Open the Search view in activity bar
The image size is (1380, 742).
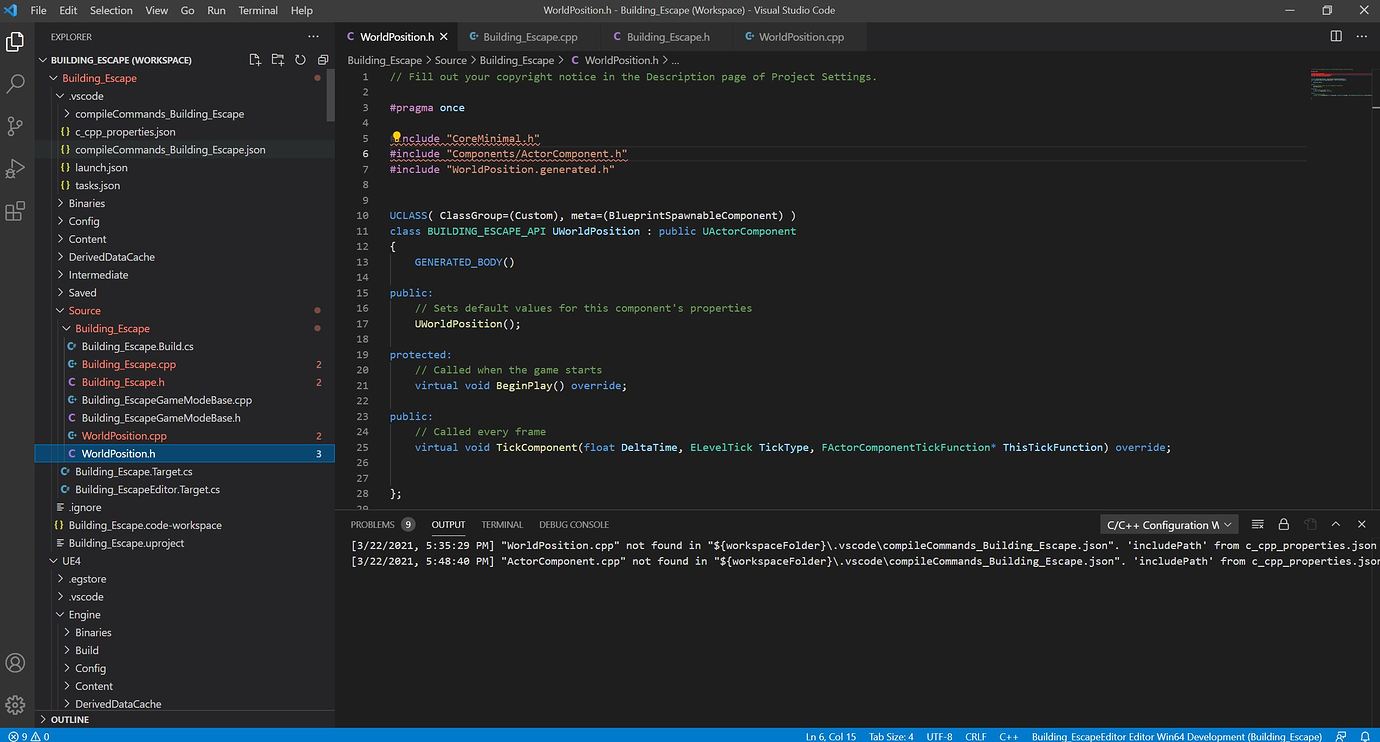(16, 84)
